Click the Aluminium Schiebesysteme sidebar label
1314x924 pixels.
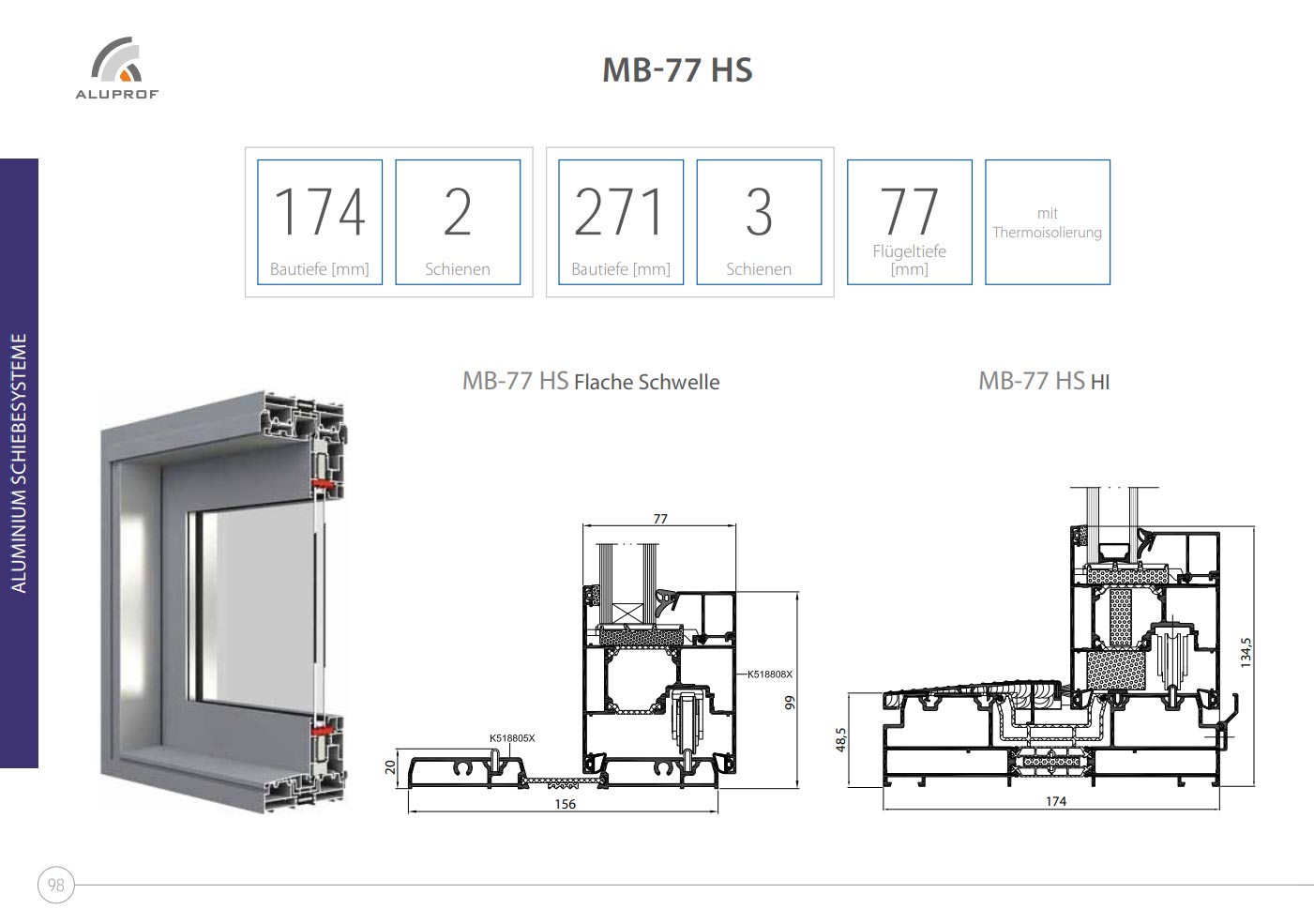[19, 463]
